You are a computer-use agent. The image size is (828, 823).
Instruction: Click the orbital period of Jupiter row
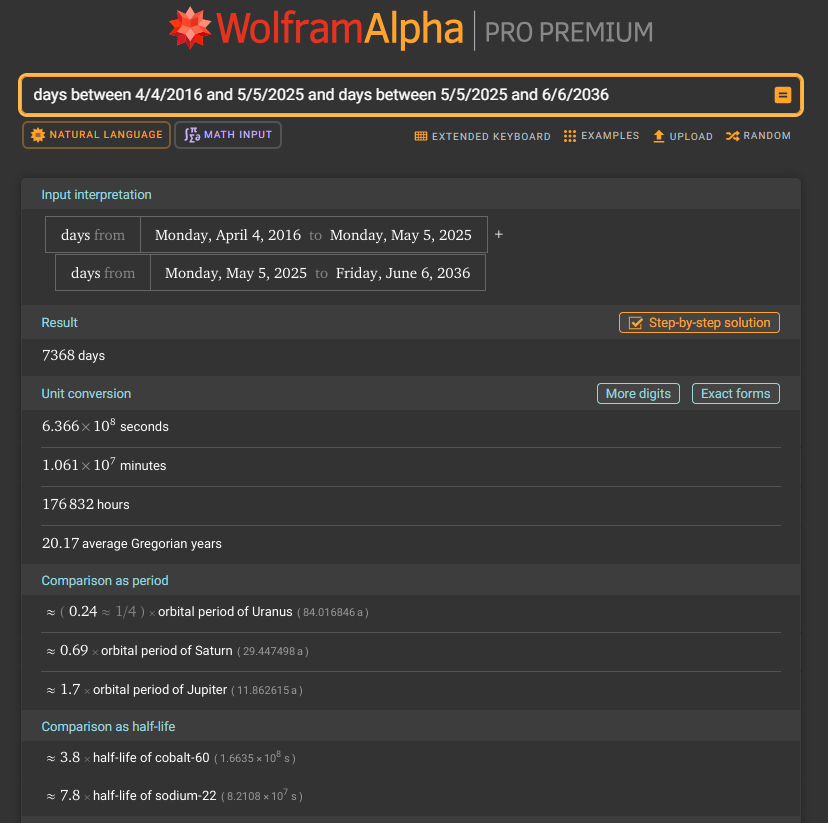[x=174, y=690]
